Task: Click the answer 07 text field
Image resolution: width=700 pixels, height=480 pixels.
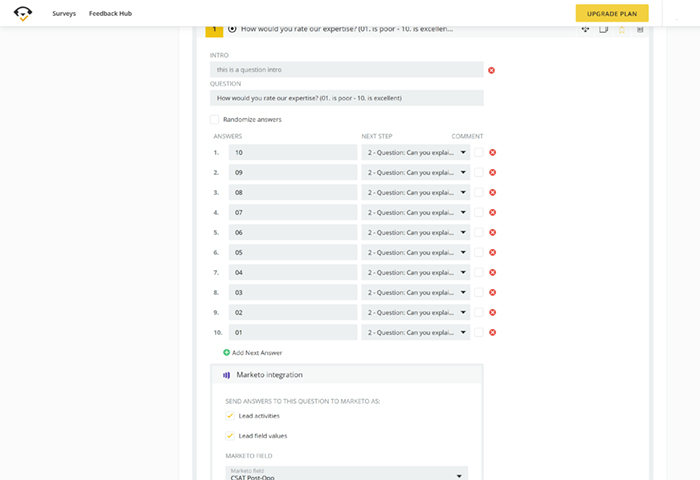Action: tap(292, 212)
